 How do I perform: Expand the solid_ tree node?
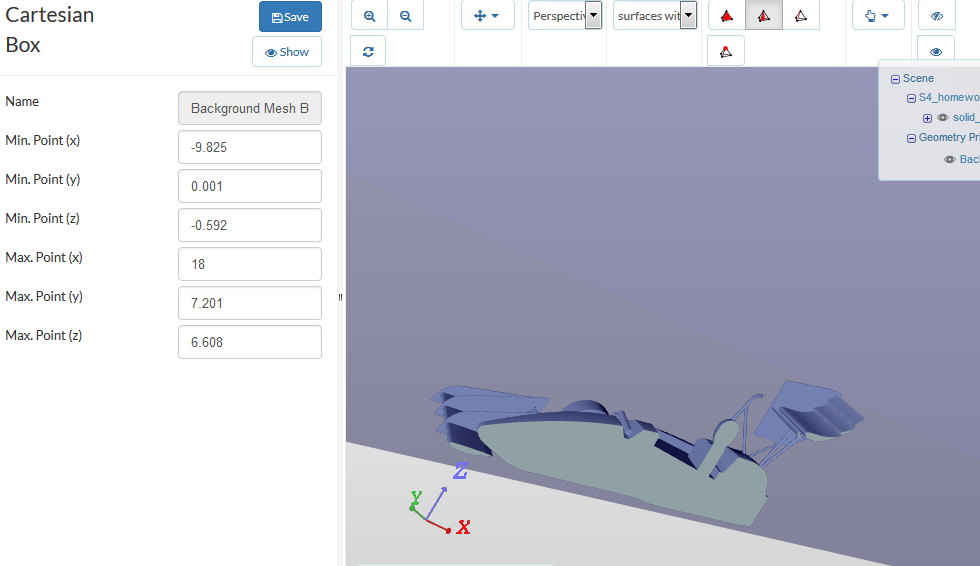[x=928, y=118]
